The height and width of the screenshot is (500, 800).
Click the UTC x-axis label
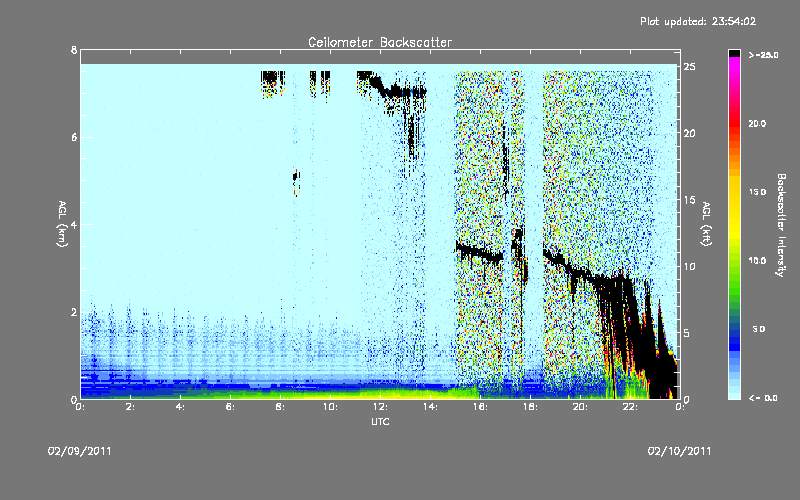point(380,421)
